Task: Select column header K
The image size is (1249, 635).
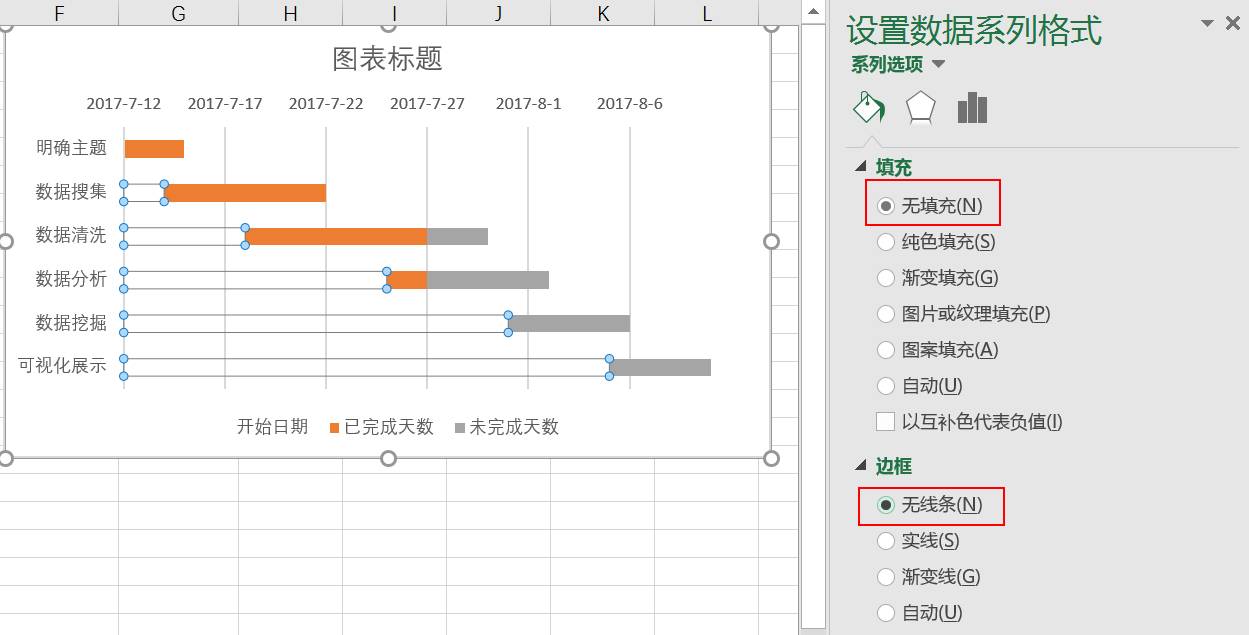Action: (x=603, y=13)
